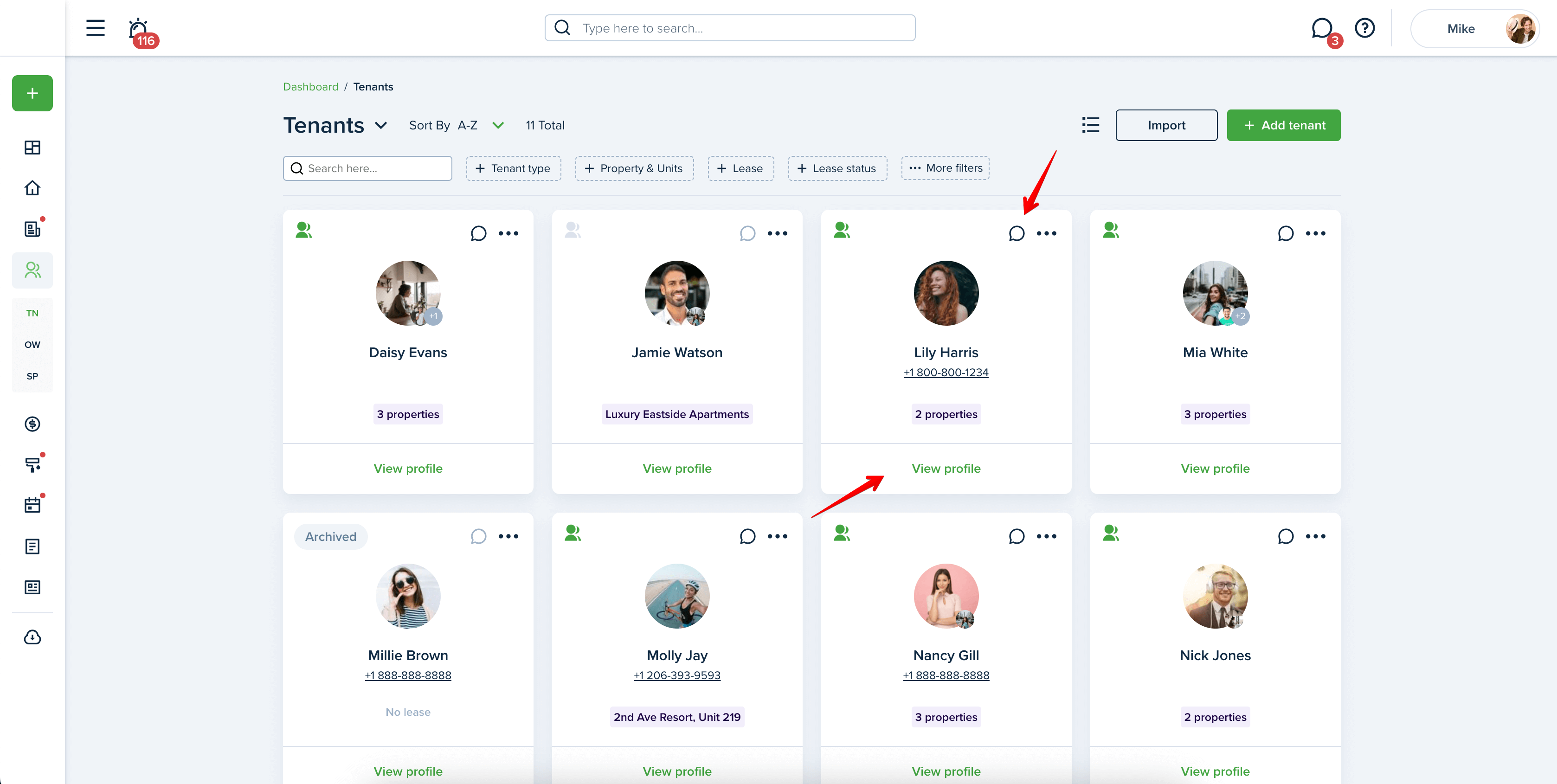Open more options for Daisy Evans
The height and width of the screenshot is (784, 1557).
pyautogui.click(x=508, y=233)
